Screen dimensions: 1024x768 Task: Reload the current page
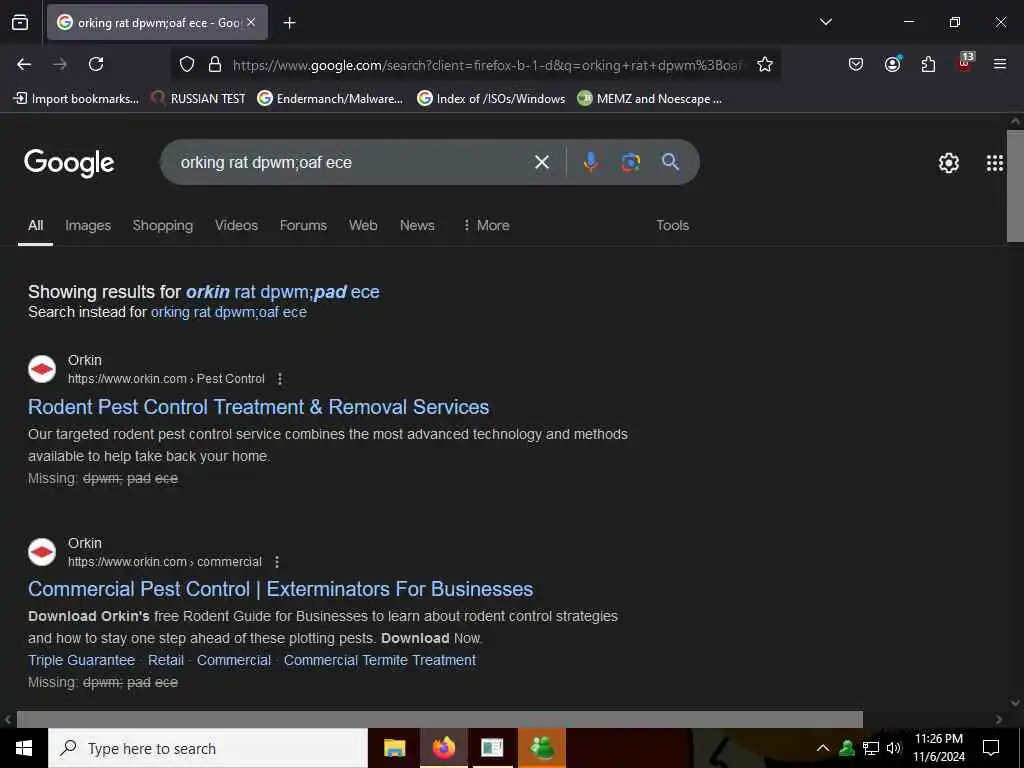point(96,64)
